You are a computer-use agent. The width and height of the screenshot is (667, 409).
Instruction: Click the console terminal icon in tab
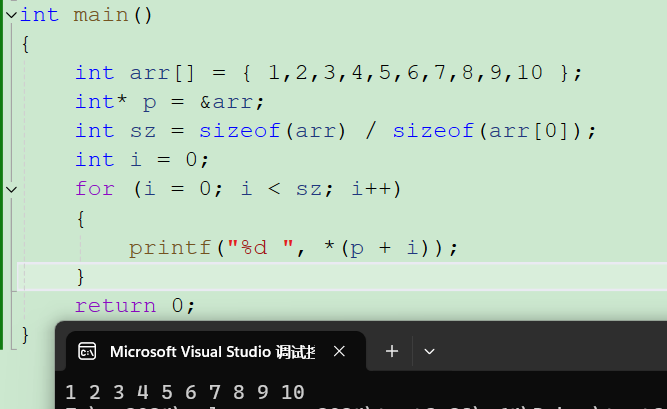pyautogui.click(x=87, y=352)
